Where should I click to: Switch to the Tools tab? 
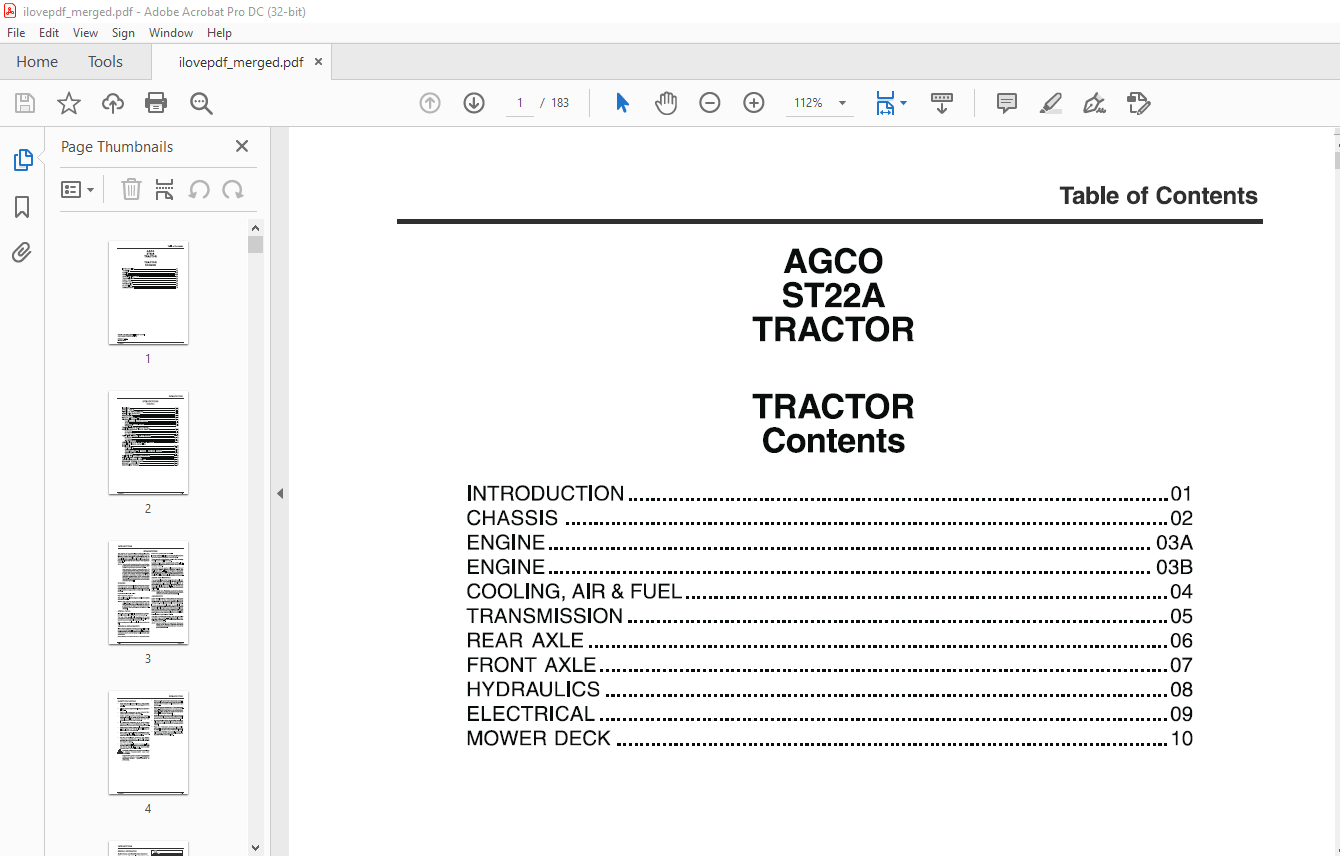(x=105, y=62)
